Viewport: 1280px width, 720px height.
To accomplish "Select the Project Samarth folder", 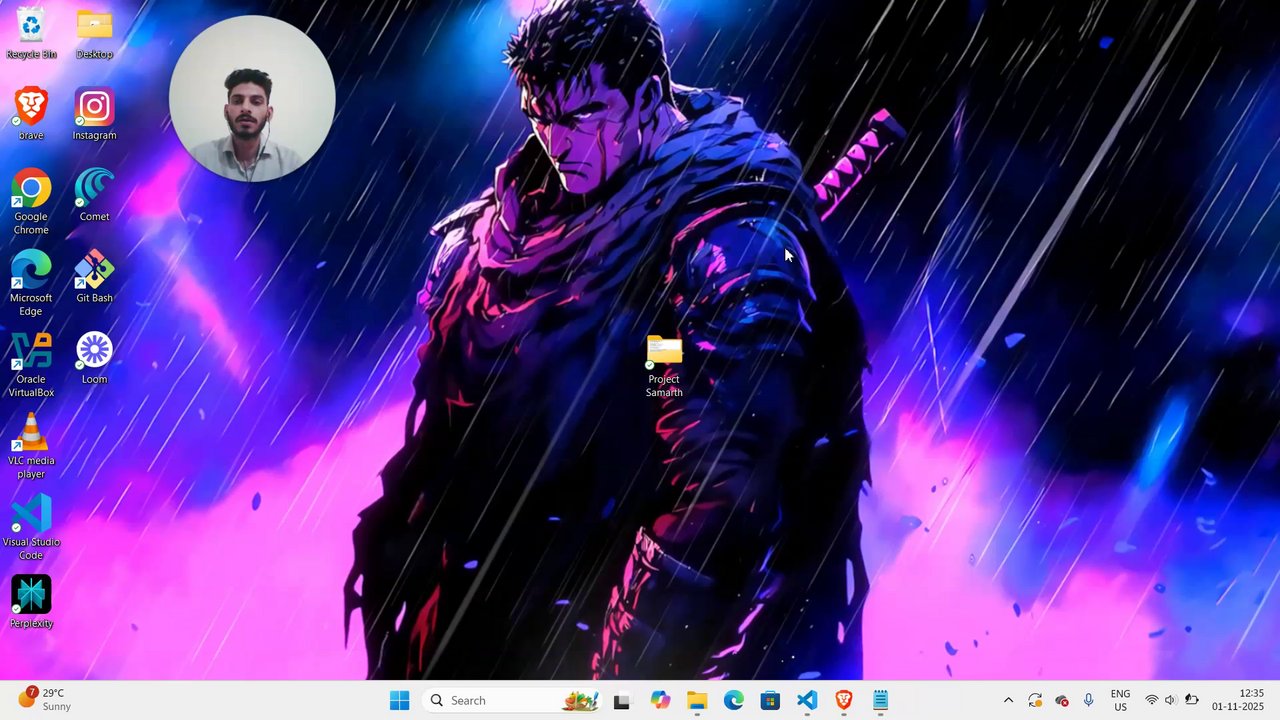I will (664, 367).
